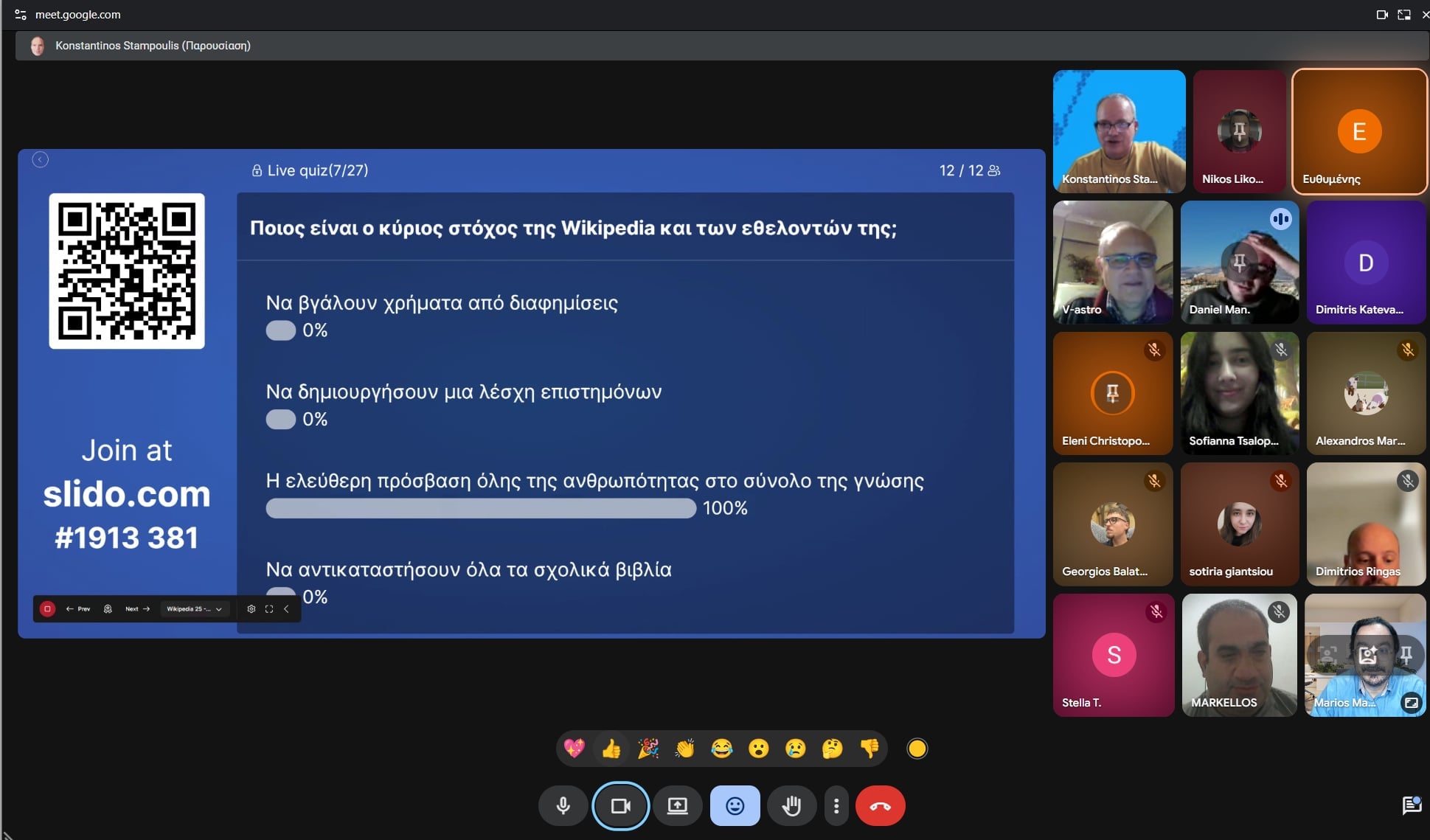Toggle the microphone button
The image size is (1430, 840).
tap(563, 806)
